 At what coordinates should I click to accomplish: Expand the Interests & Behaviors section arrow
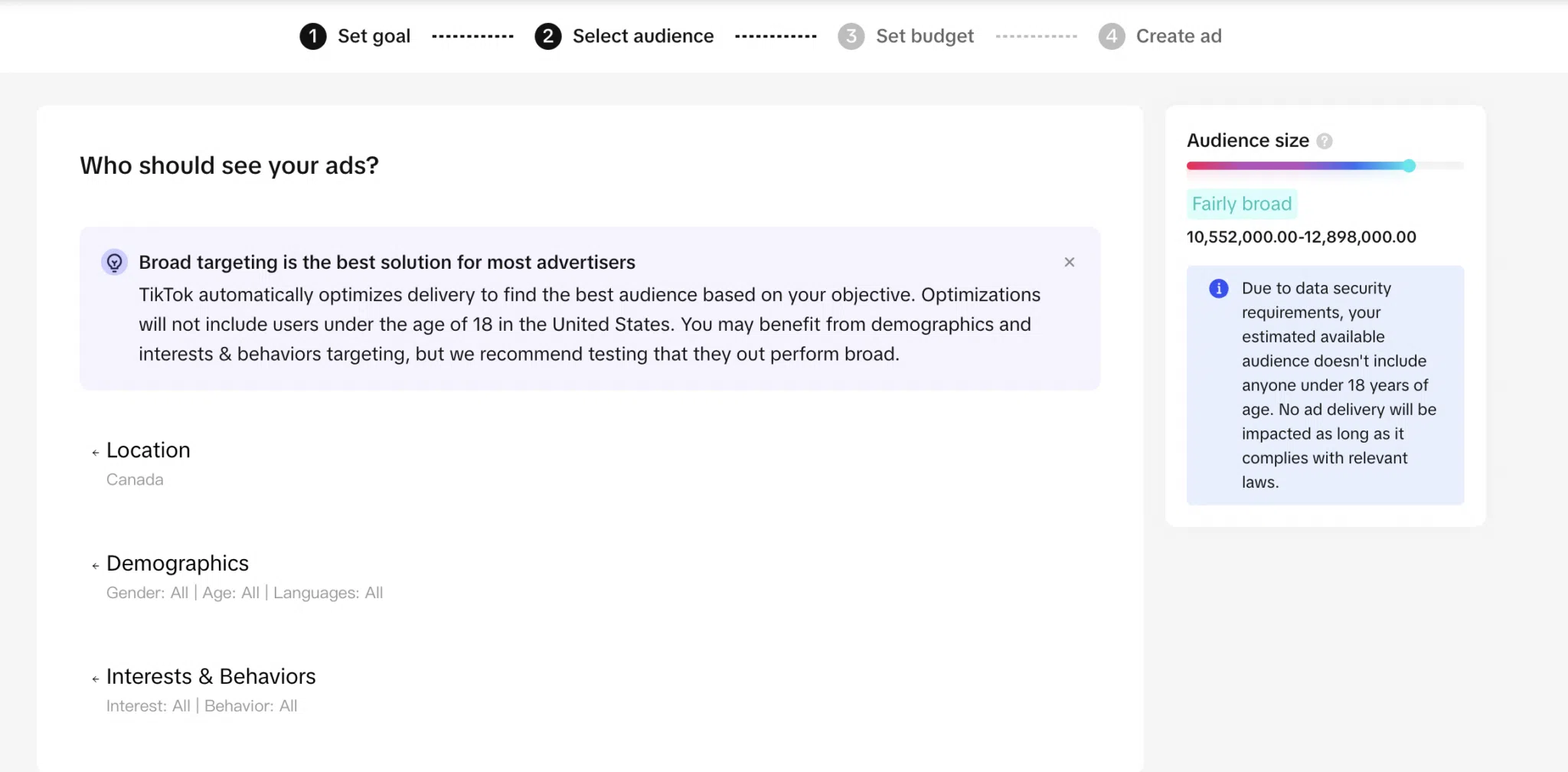[x=95, y=679]
